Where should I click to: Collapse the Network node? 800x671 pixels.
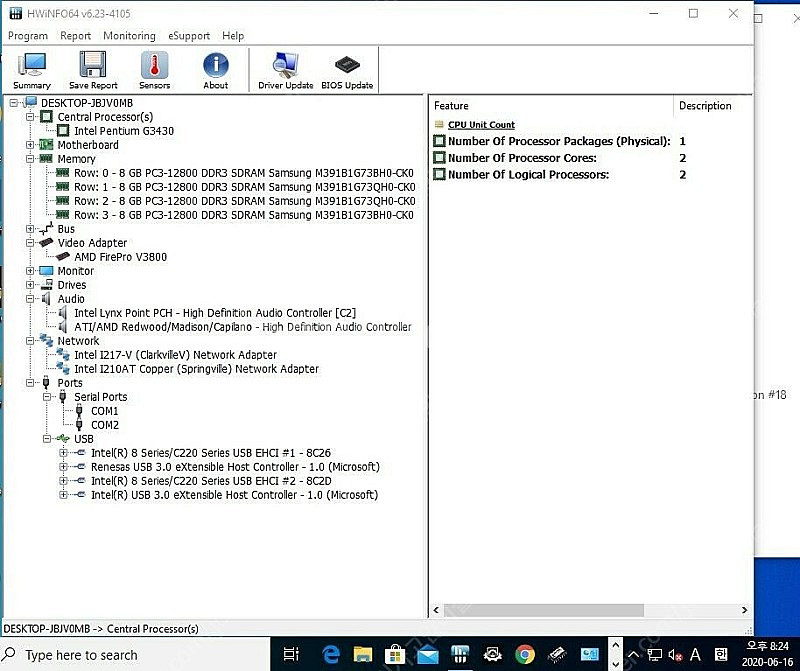click(30, 340)
